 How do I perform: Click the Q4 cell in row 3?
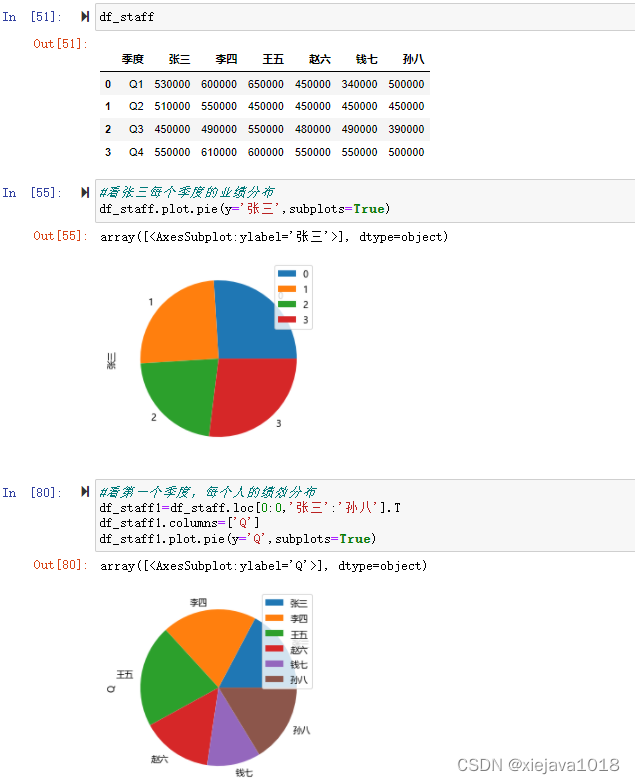coord(136,152)
